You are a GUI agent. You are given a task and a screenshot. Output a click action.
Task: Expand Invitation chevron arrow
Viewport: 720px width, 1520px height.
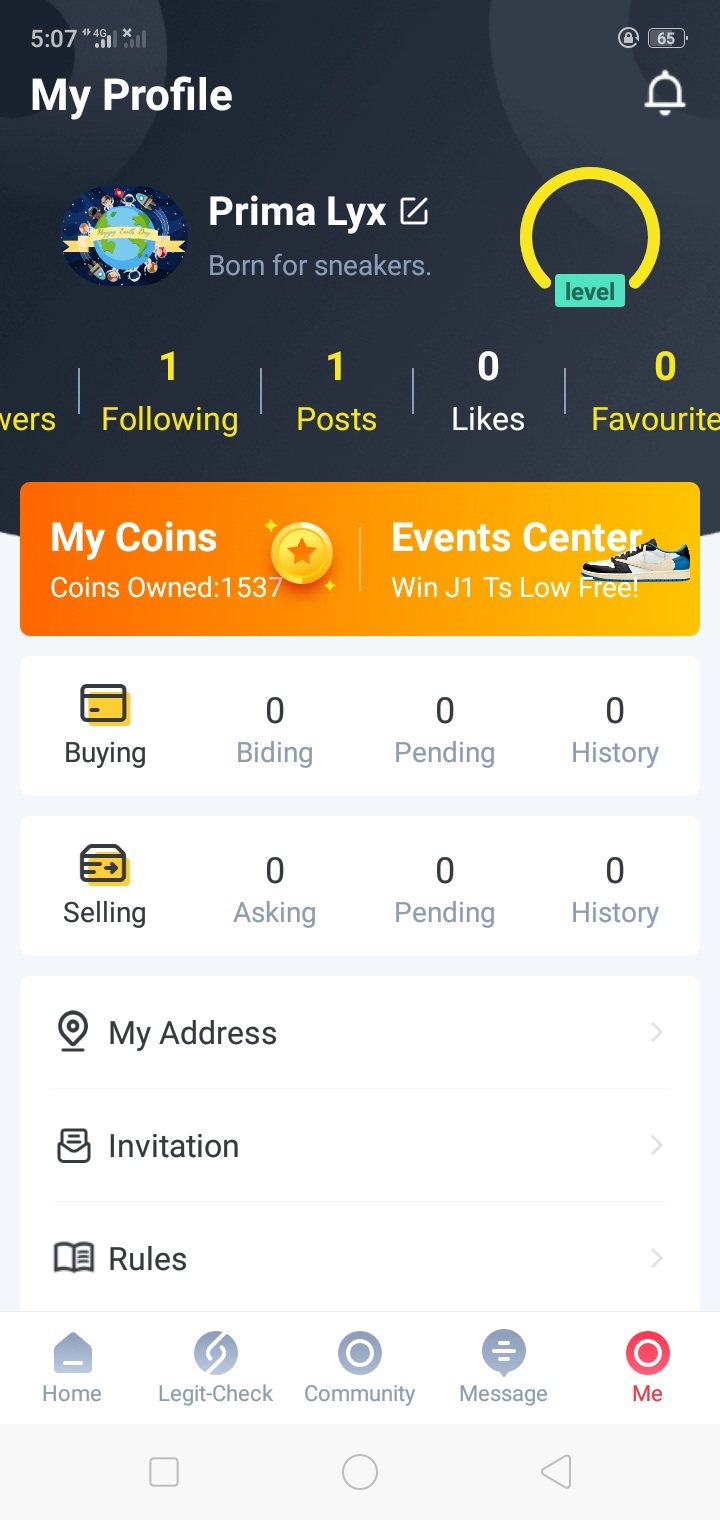(x=656, y=1145)
